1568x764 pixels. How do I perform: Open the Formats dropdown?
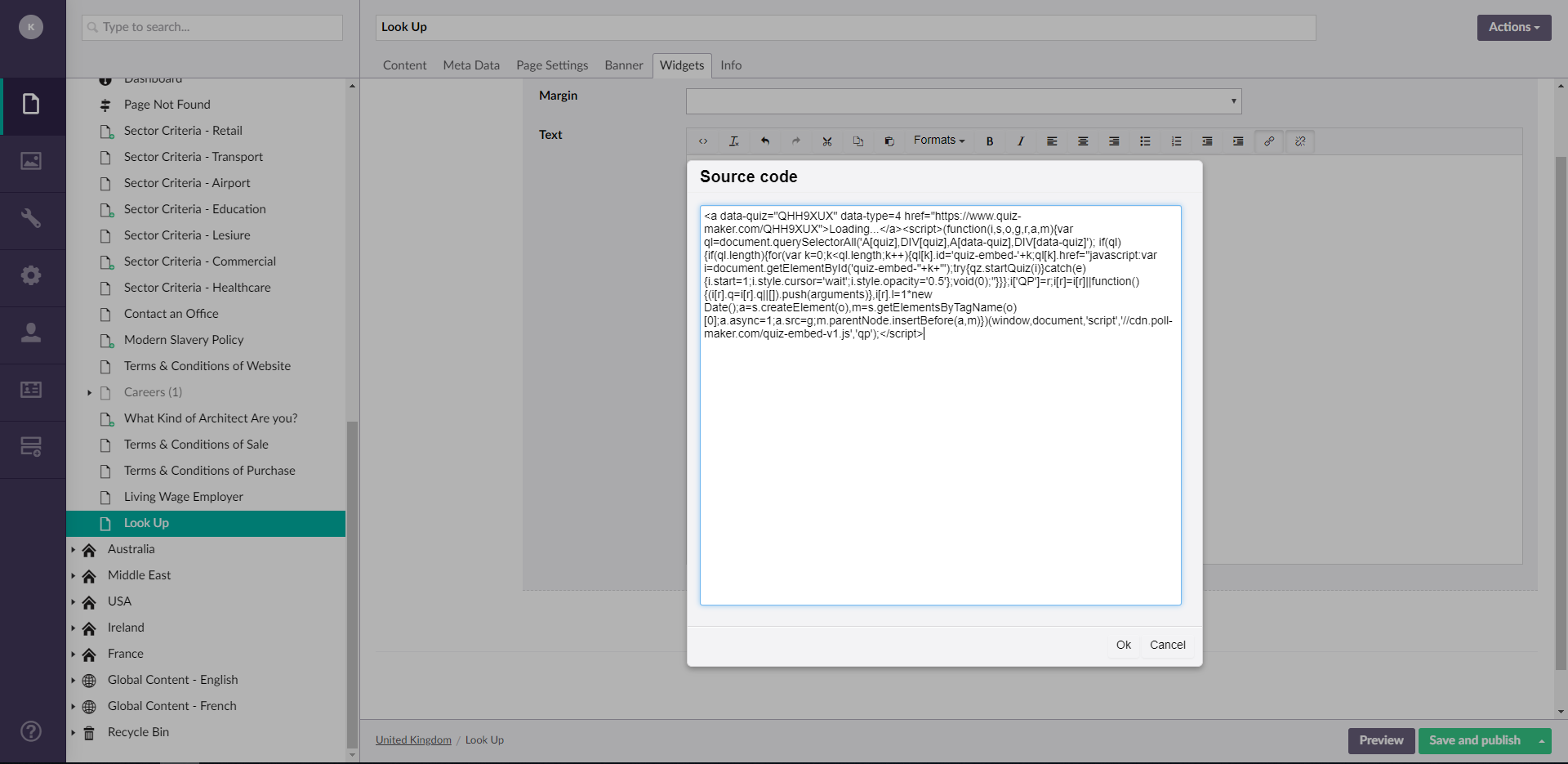[x=938, y=141]
